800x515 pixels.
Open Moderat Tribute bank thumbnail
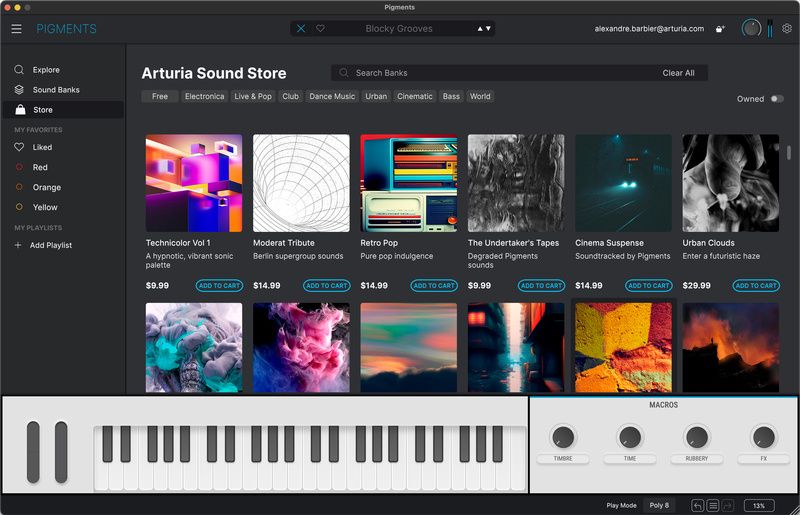(x=301, y=183)
